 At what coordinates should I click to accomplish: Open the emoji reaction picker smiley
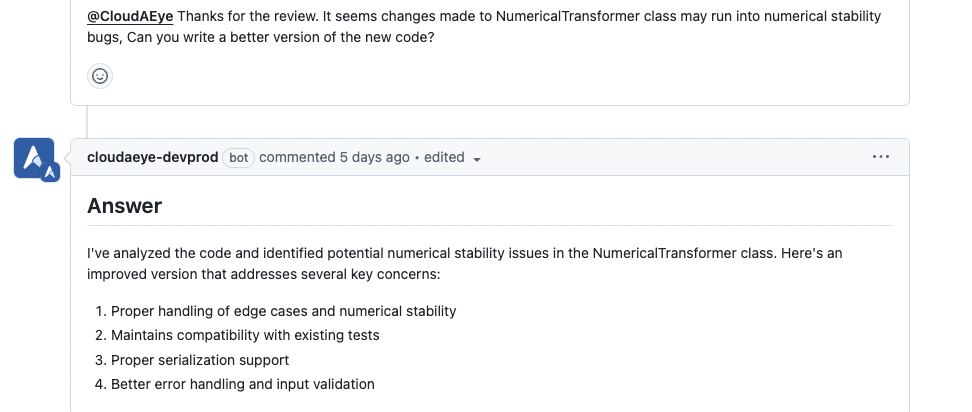pos(100,76)
